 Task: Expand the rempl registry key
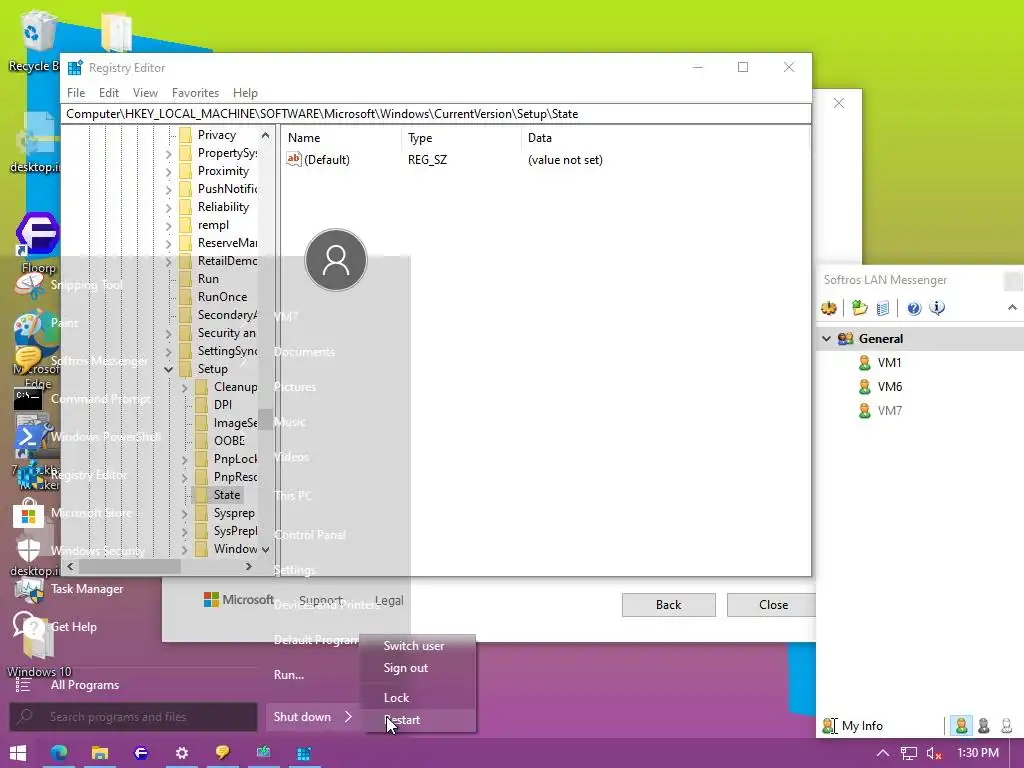(x=168, y=225)
